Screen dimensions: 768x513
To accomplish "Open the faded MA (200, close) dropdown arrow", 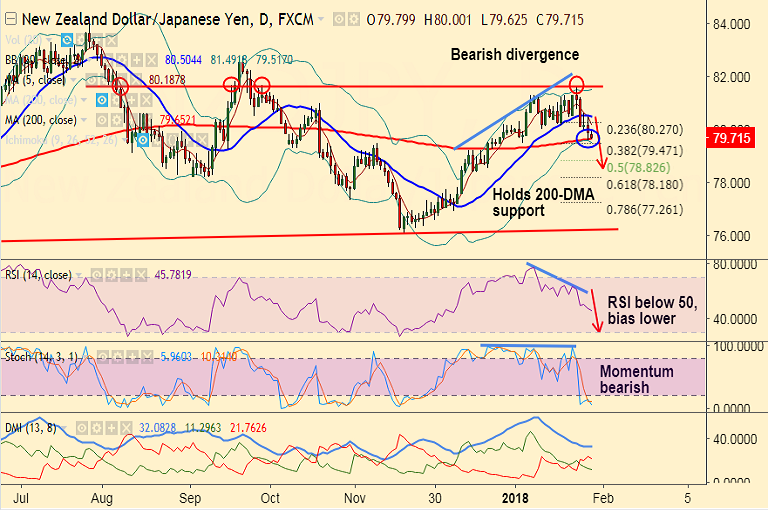I will click(84, 100).
